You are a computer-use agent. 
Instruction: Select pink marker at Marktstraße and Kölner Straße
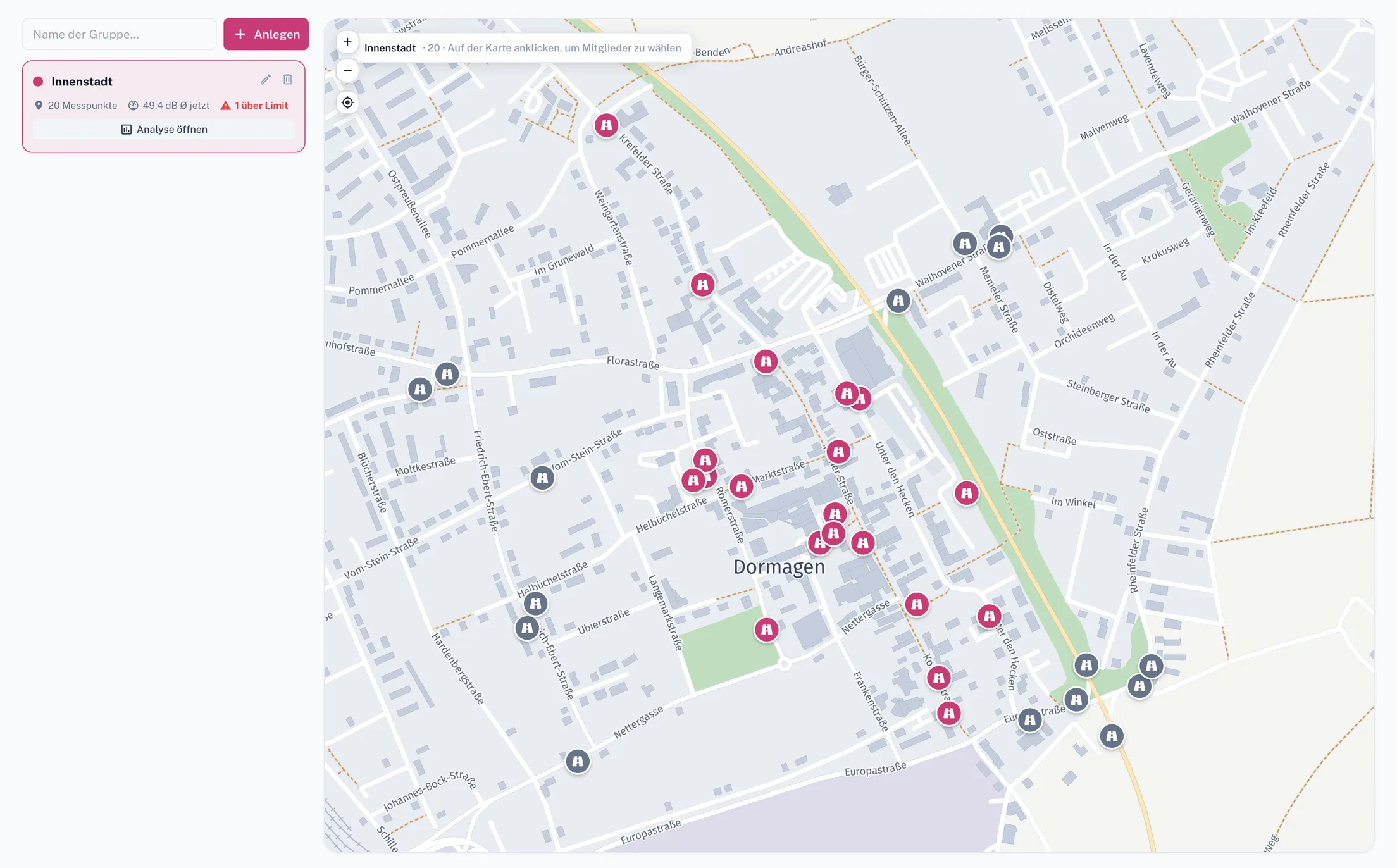point(838,452)
